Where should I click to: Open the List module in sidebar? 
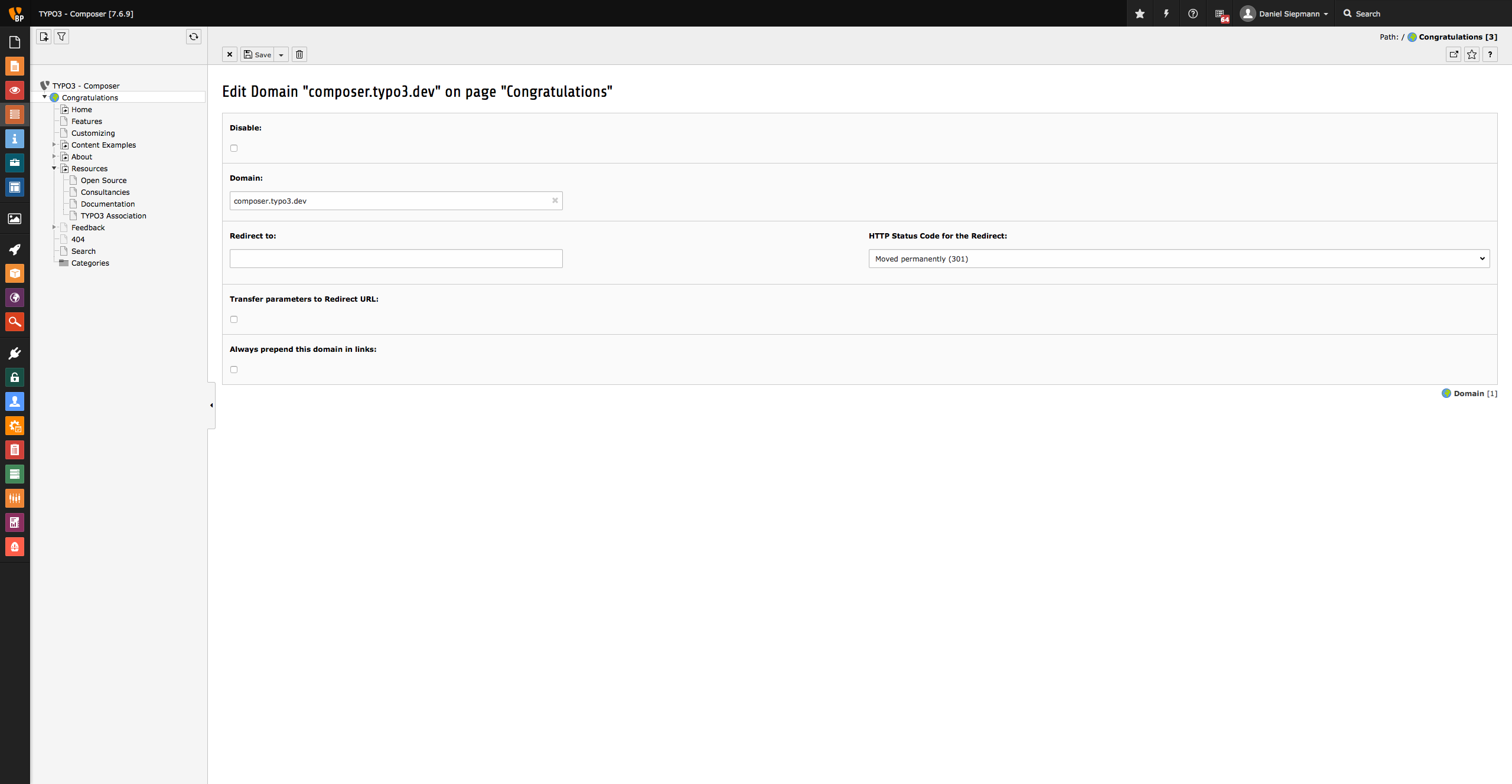[15, 115]
